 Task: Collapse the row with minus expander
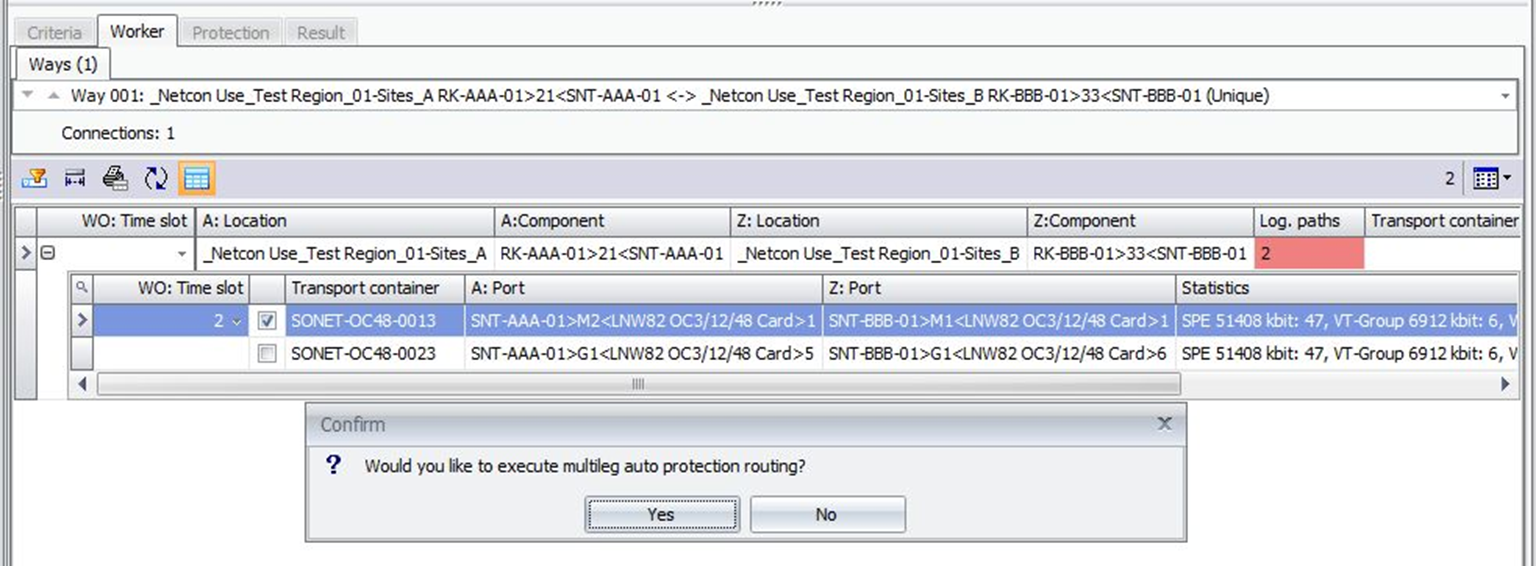point(46,254)
